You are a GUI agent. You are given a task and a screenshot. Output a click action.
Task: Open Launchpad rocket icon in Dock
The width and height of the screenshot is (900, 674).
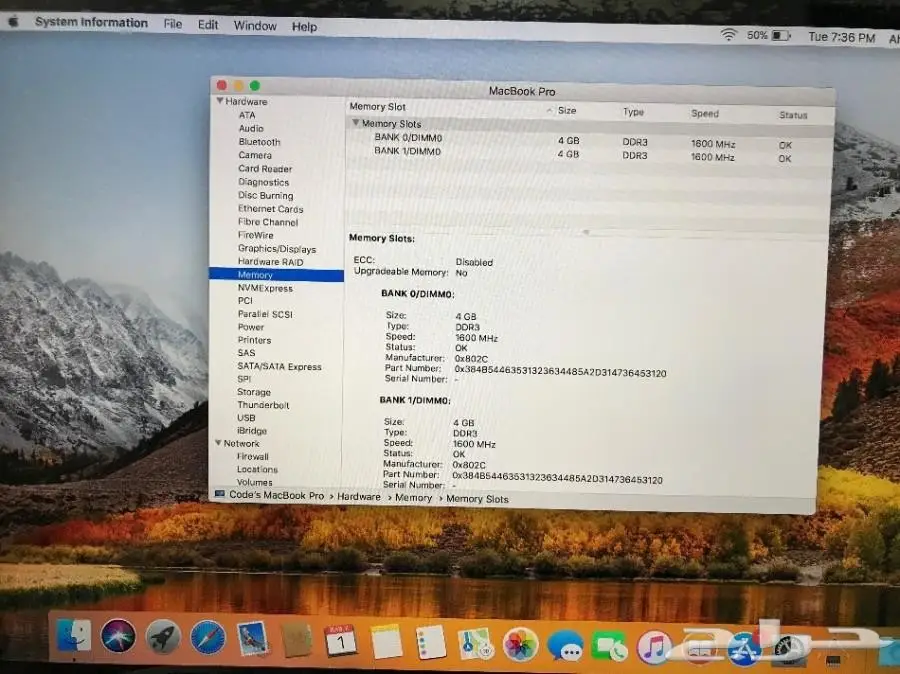163,637
